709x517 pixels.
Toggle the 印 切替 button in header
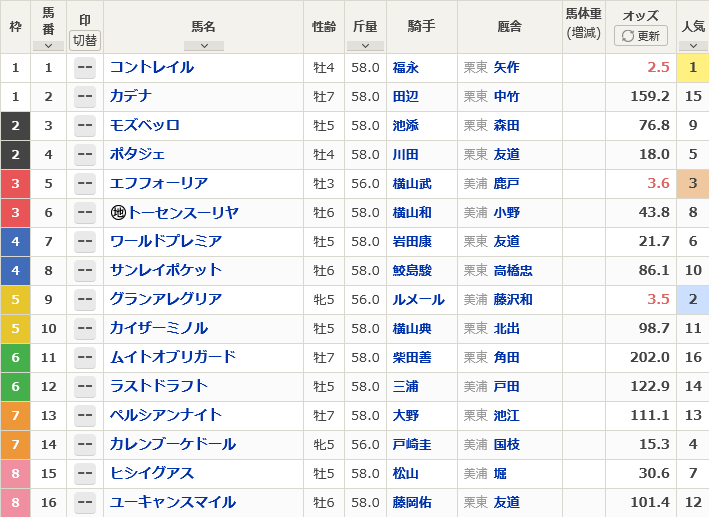click(x=85, y=40)
